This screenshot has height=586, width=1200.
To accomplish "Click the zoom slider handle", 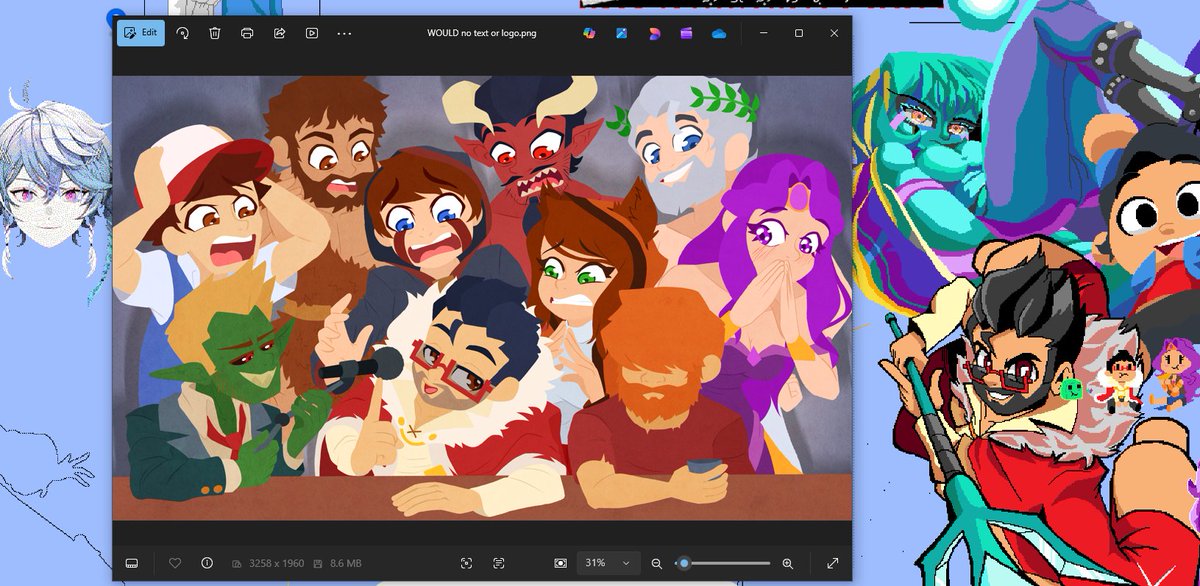I will pos(684,563).
